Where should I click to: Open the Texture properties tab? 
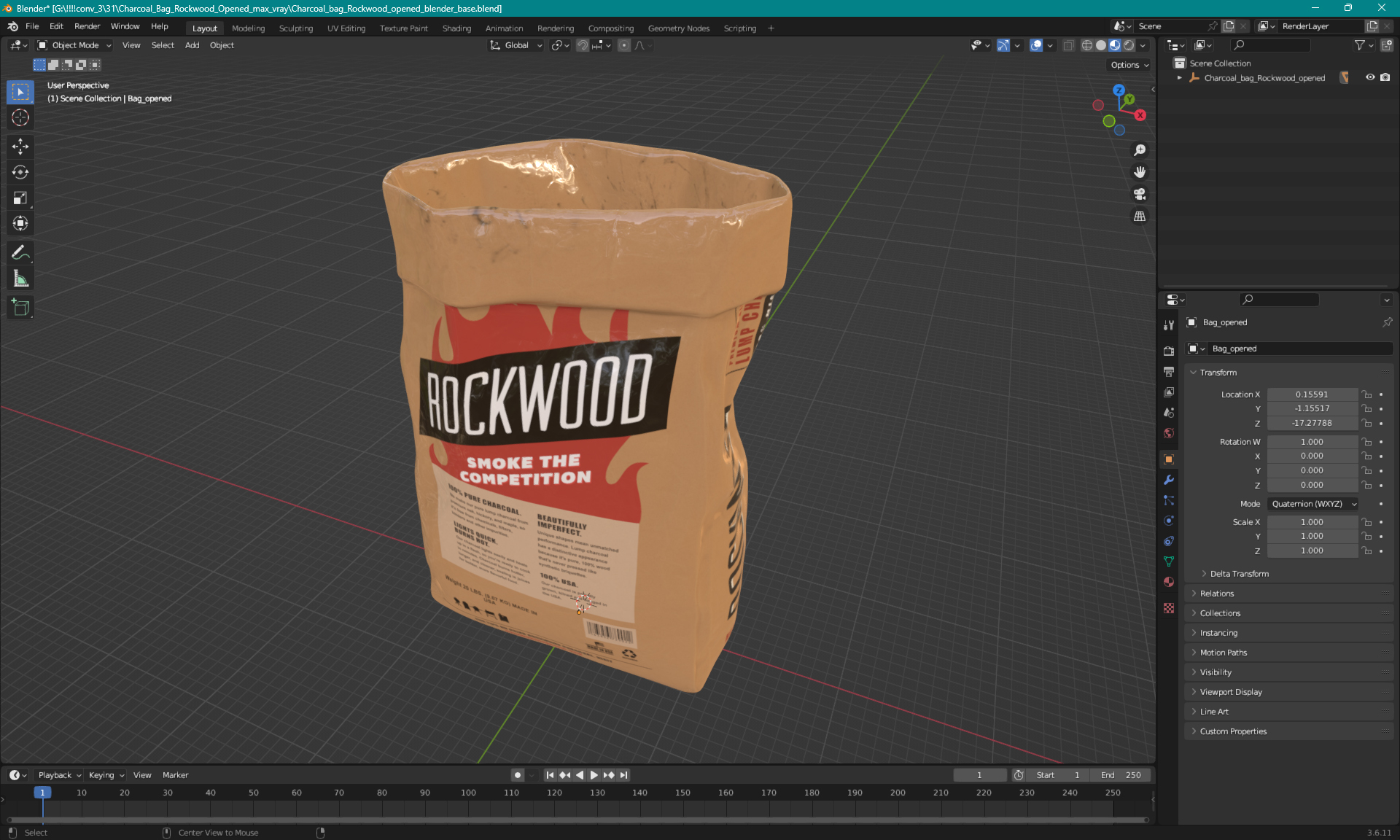click(x=1169, y=608)
